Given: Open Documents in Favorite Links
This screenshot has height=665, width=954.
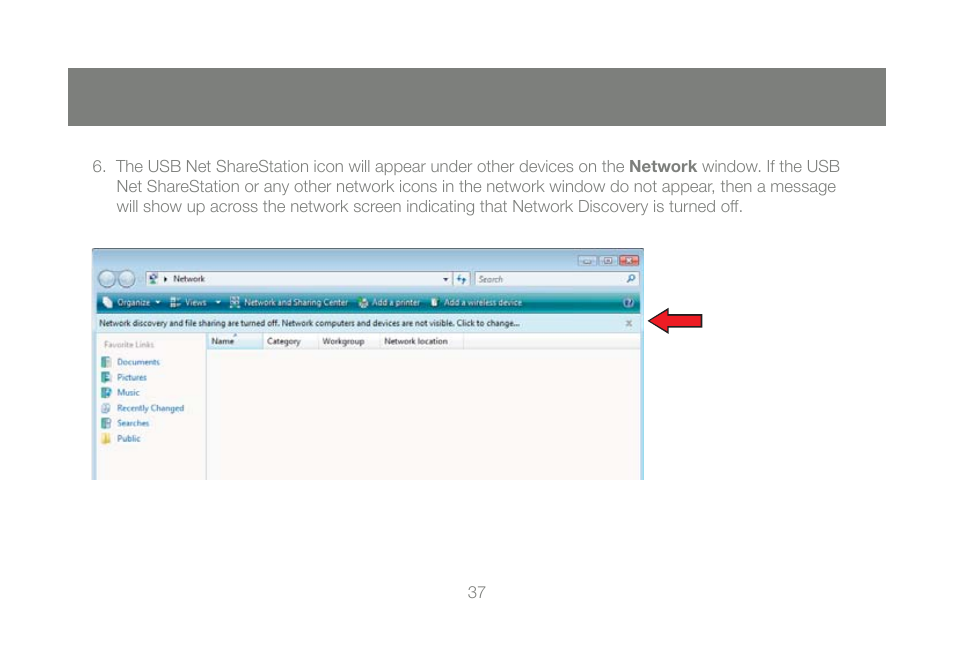Looking at the screenshot, I should pos(138,362).
